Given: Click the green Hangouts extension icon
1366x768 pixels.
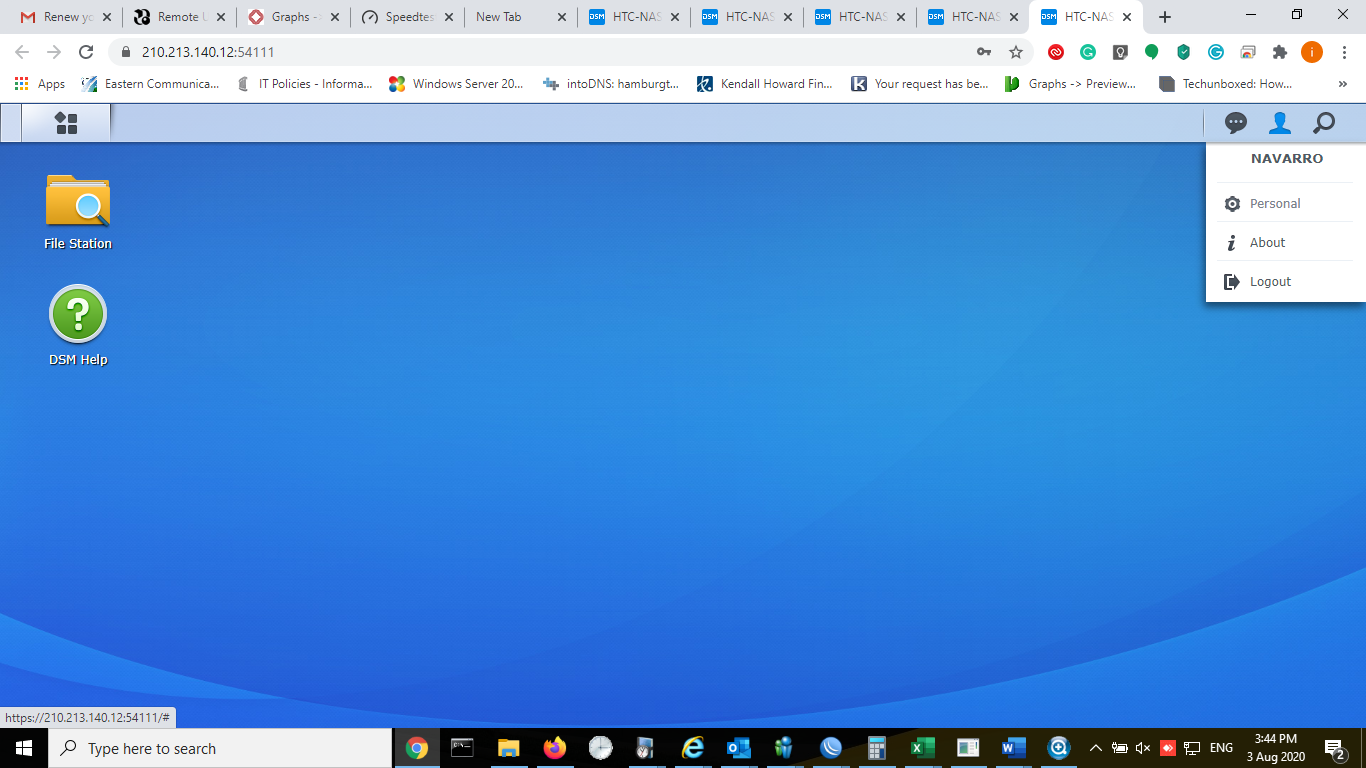Looking at the screenshot, I should pyautogui.click(x=1152, y=52).
